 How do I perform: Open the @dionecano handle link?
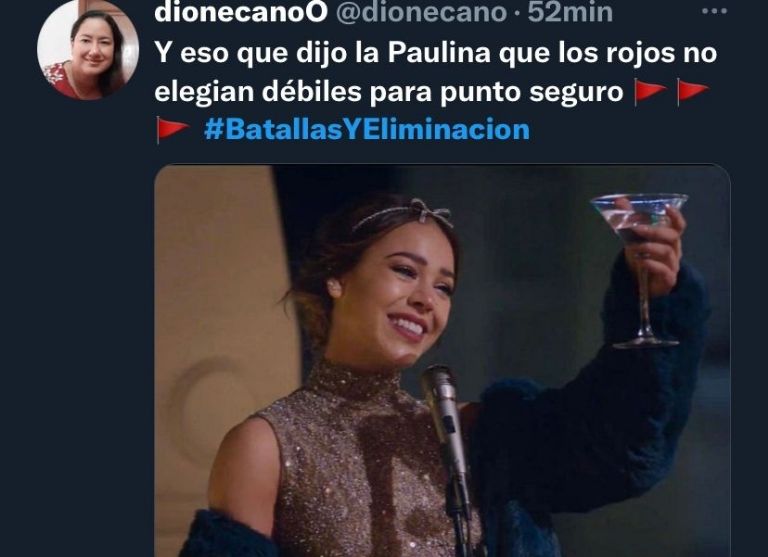coord(421,12)
